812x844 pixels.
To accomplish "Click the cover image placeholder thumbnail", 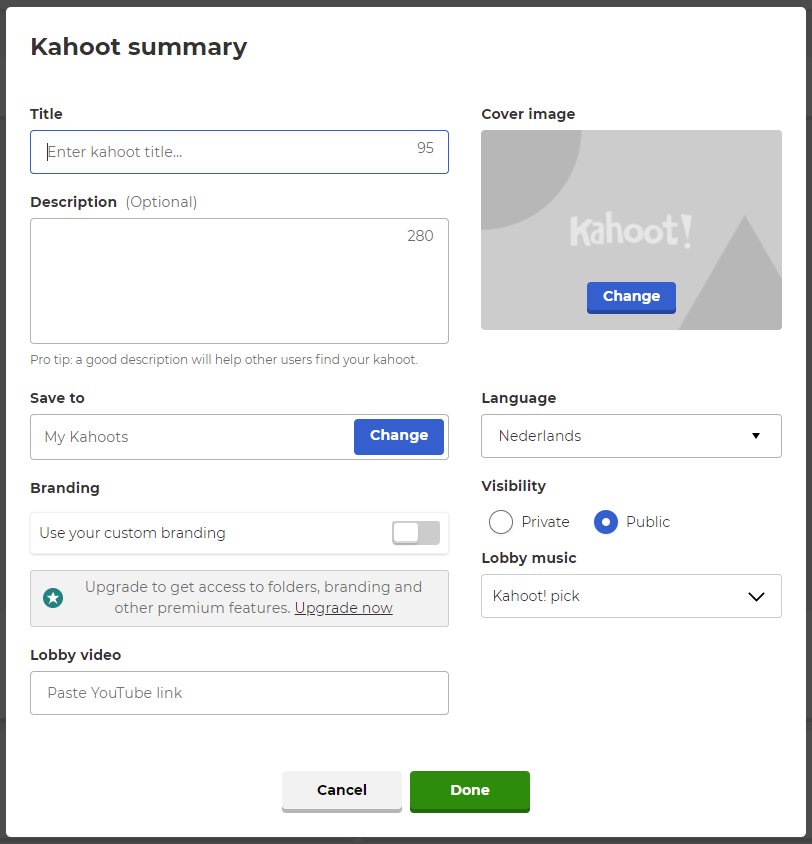I will point(631,230).
